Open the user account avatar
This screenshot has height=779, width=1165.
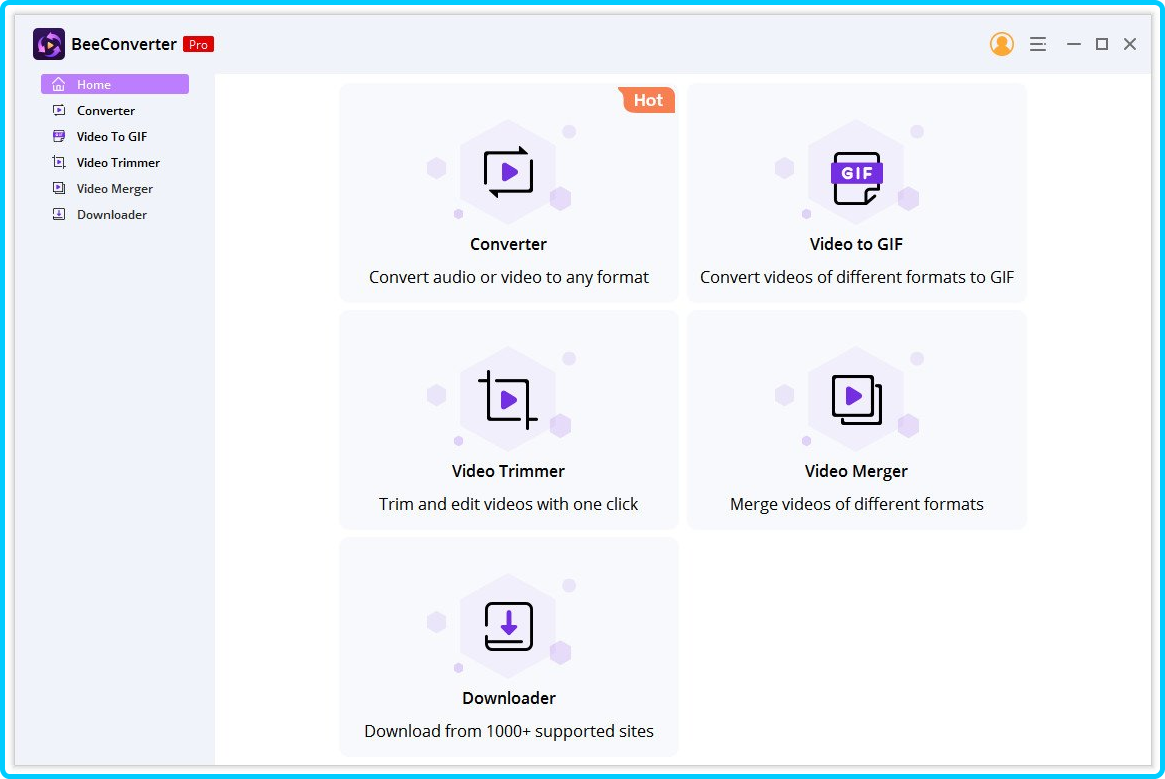click(1002, 45)
